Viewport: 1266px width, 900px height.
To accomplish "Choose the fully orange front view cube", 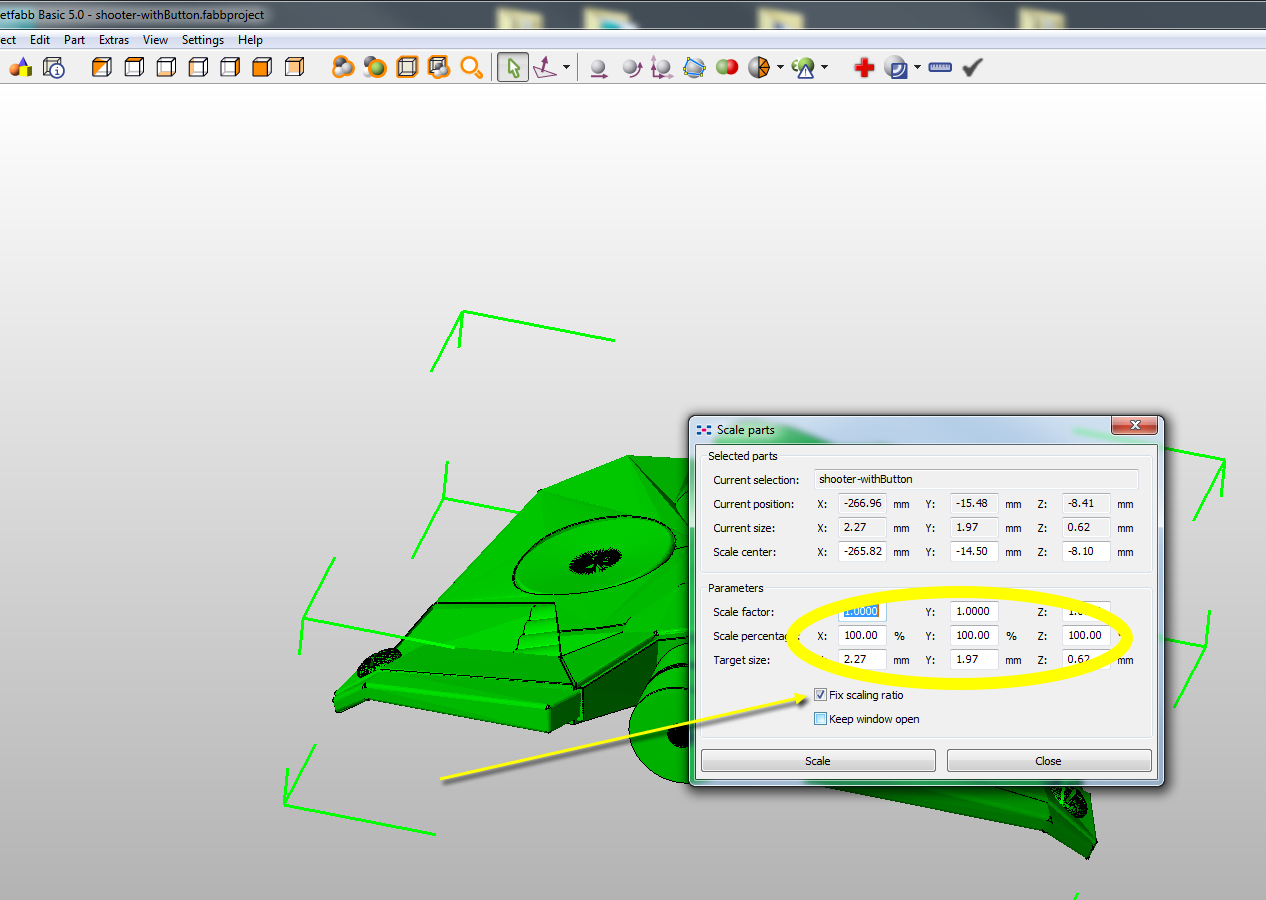I will click(x=262, y=67).
